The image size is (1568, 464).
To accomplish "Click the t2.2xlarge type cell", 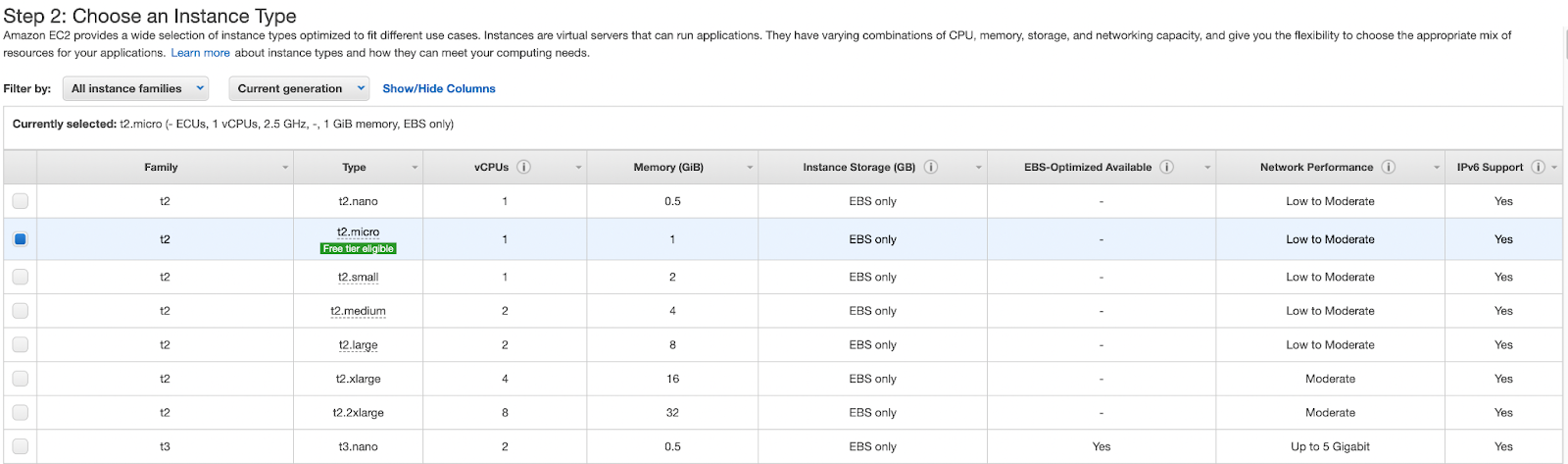I will tap(358, 412).
